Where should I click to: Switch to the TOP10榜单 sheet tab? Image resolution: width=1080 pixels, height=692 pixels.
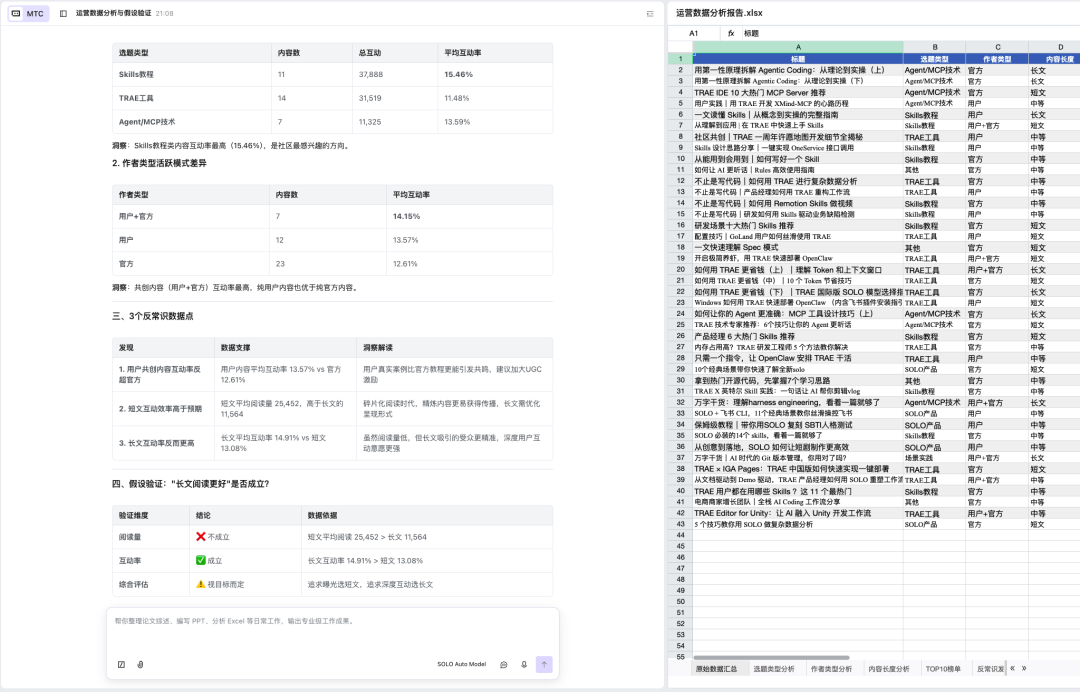943,669
